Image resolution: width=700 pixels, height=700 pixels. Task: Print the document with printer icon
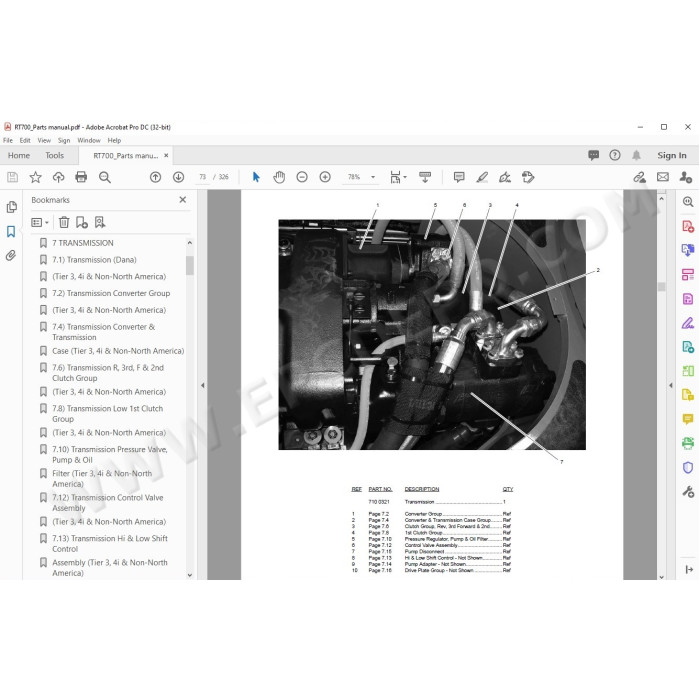point(81,177)
